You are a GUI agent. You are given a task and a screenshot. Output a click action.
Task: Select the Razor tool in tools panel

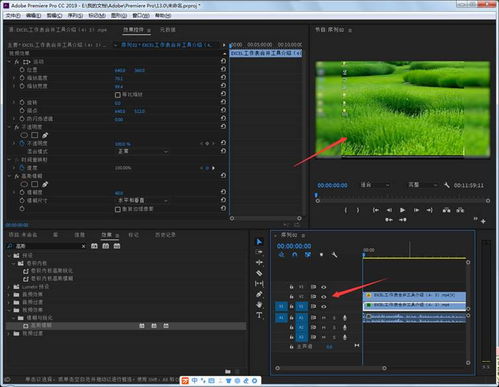(259, 273)
